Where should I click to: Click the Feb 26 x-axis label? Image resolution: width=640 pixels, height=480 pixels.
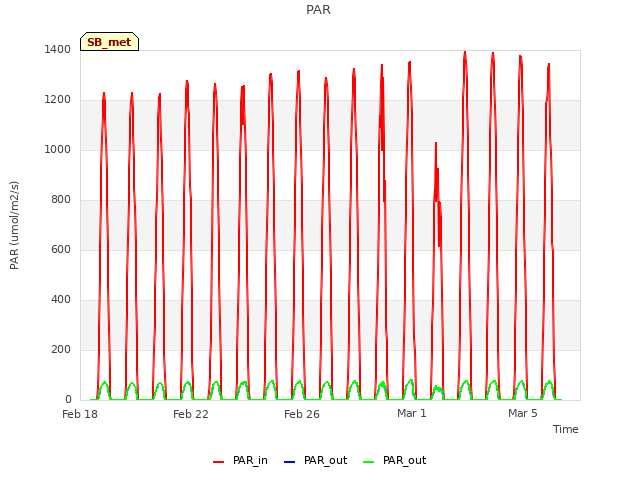click(x=302, y=414)
